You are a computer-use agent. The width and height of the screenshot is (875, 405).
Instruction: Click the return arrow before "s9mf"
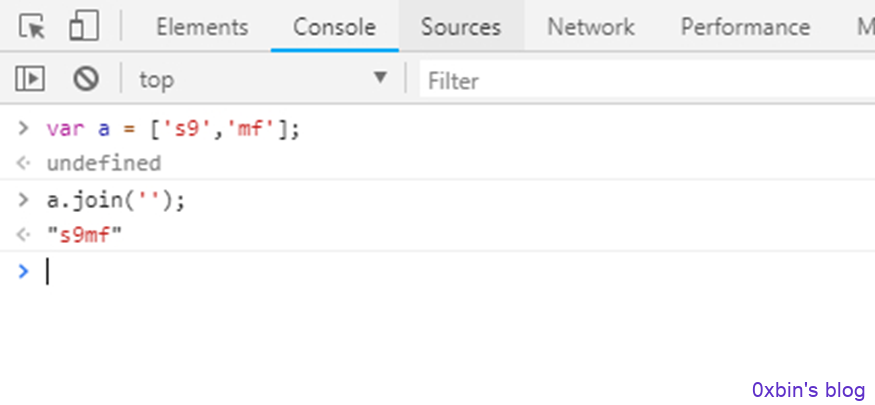pyautogui.click(x=23, y=235)
